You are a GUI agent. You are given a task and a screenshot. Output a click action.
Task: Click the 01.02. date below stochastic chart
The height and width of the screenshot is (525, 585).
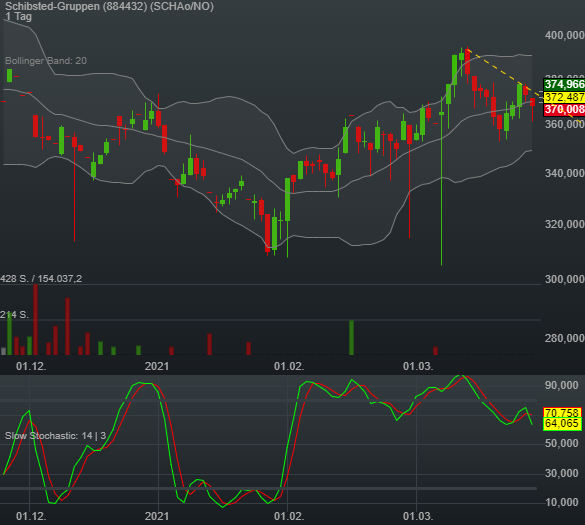(x=289, y=516)
